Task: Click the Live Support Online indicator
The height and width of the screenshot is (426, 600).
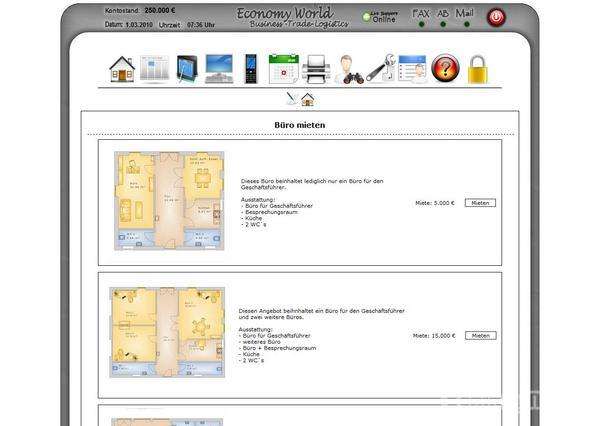Action: (381, 17)
